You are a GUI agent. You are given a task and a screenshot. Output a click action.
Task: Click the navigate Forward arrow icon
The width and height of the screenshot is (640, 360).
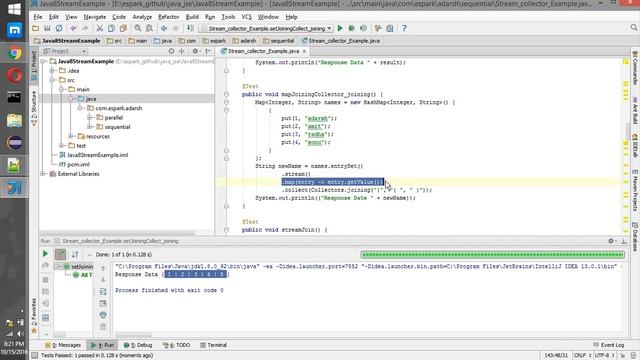tap(176, 28)
